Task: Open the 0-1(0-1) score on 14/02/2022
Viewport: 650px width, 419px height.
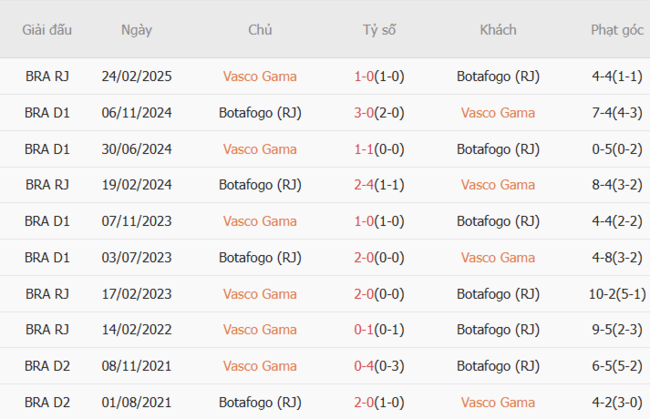Action: [x=379, y=330]
